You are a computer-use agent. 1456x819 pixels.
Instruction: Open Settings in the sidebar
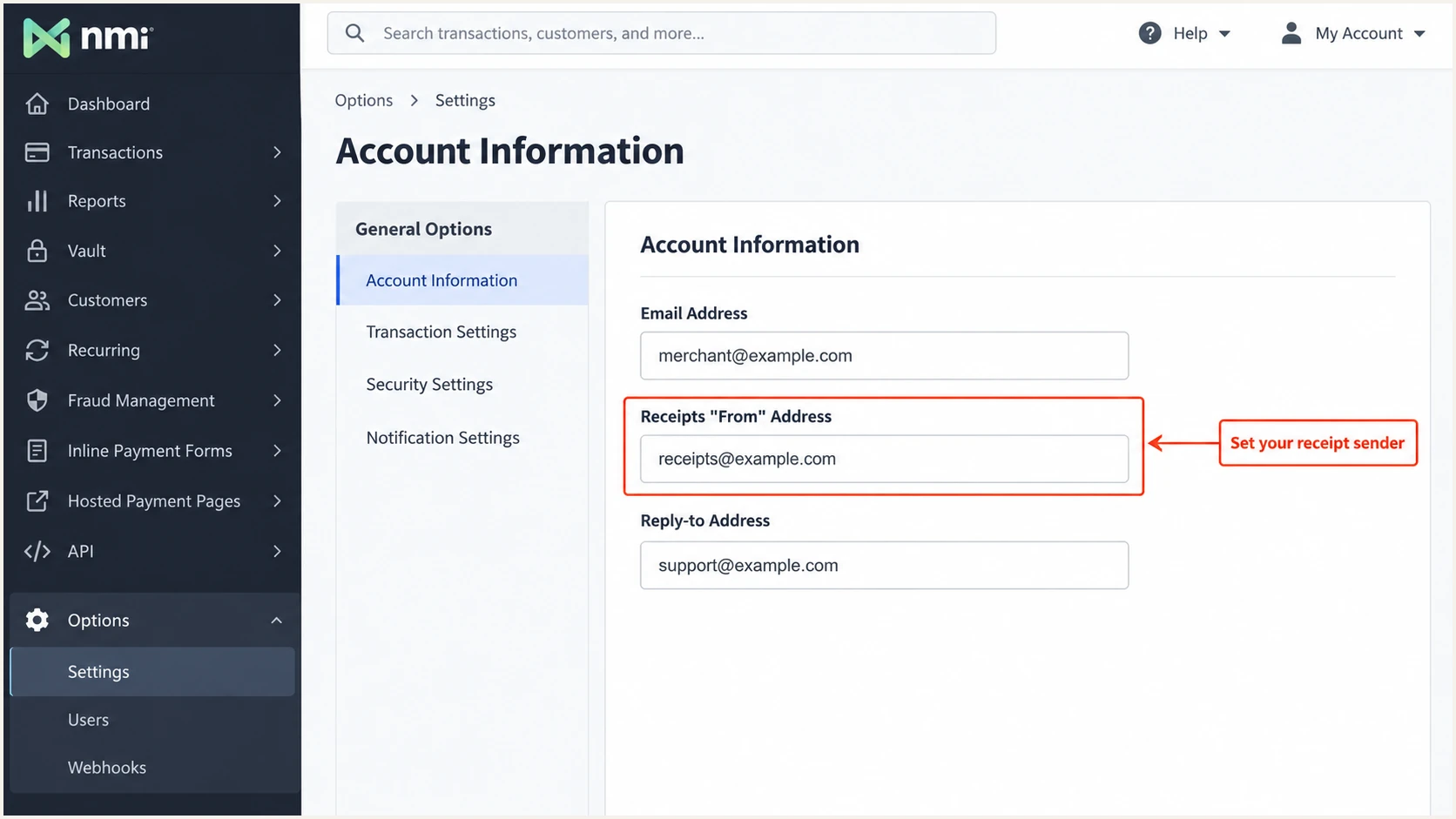click(x=152, y=672)
